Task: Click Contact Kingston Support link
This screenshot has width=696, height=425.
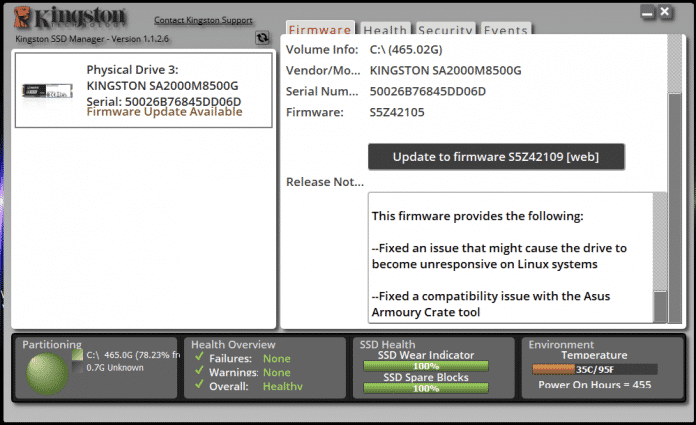Action: (203, 20)
